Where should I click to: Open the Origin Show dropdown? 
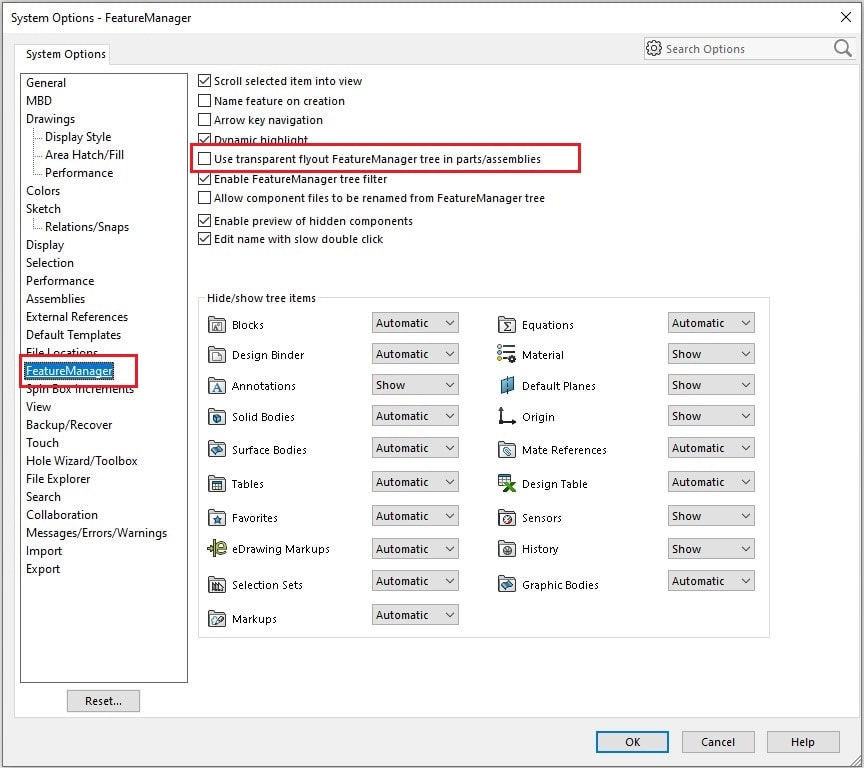[711, 416]
